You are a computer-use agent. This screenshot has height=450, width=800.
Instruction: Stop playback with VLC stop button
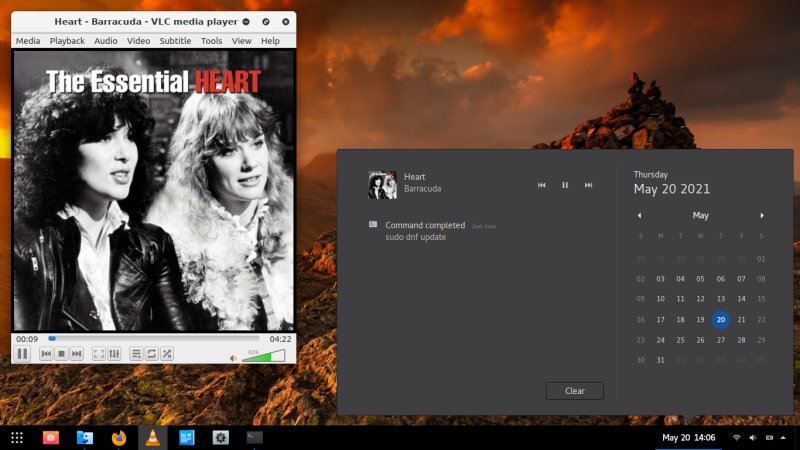pyautogui.click(x=61, y=354)
